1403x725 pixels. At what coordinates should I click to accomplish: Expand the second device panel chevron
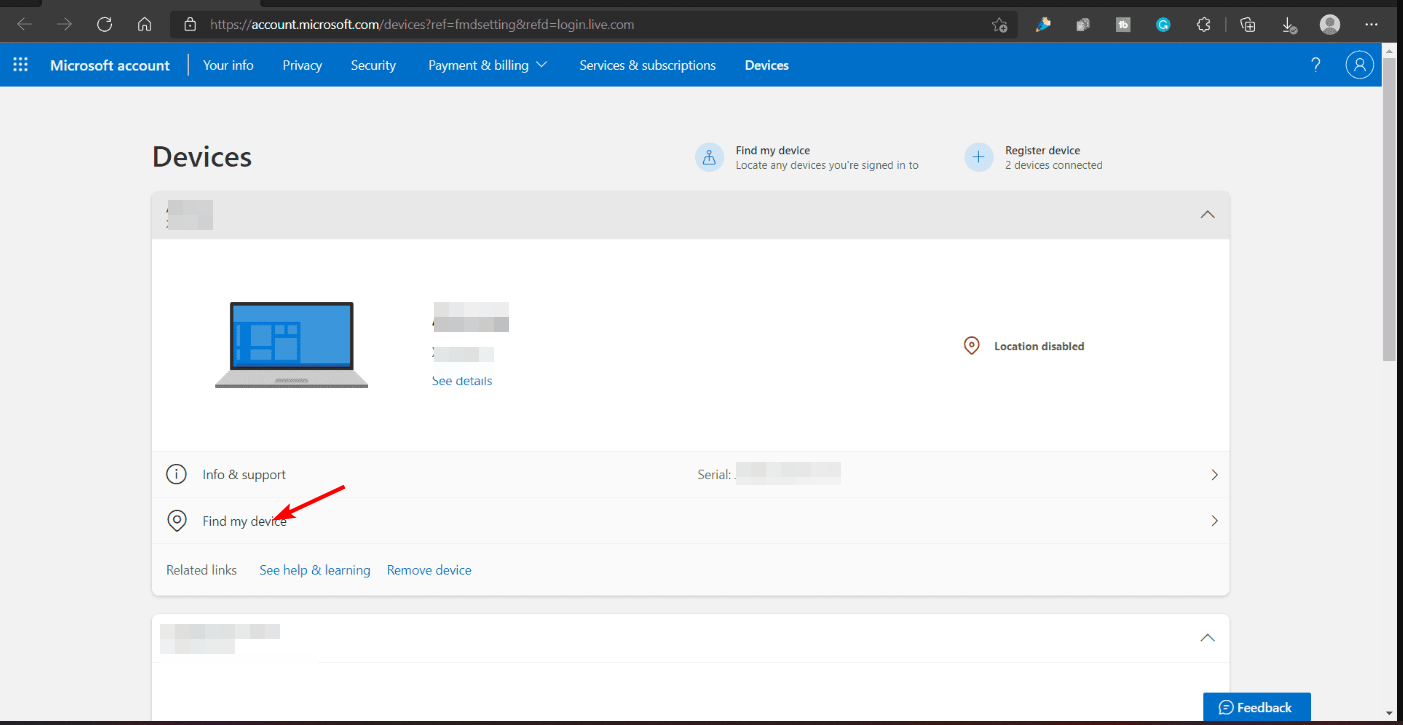click(x=1207, y=637)
